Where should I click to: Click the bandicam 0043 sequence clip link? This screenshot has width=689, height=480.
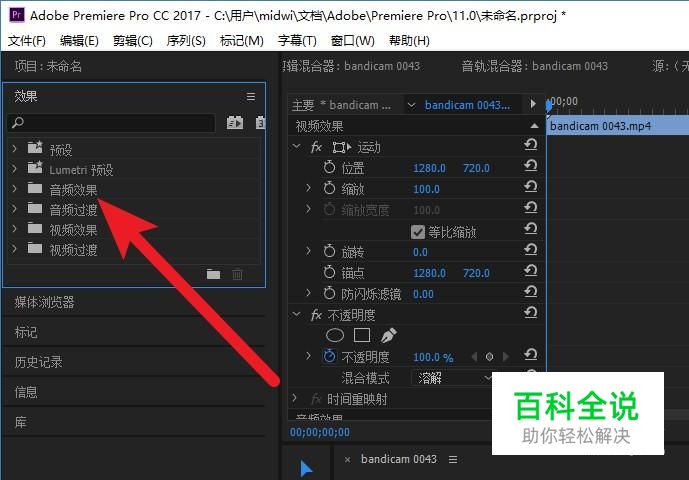click(x=468, y=105)
